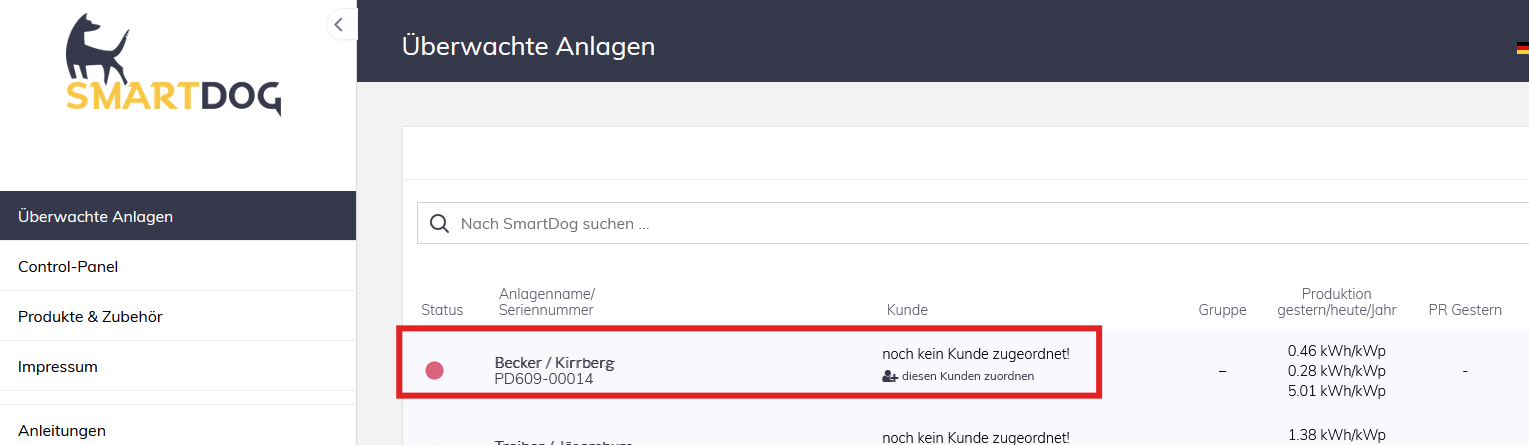Open the Becker / Kirrberg plant entry

click(x=554, y=362)
